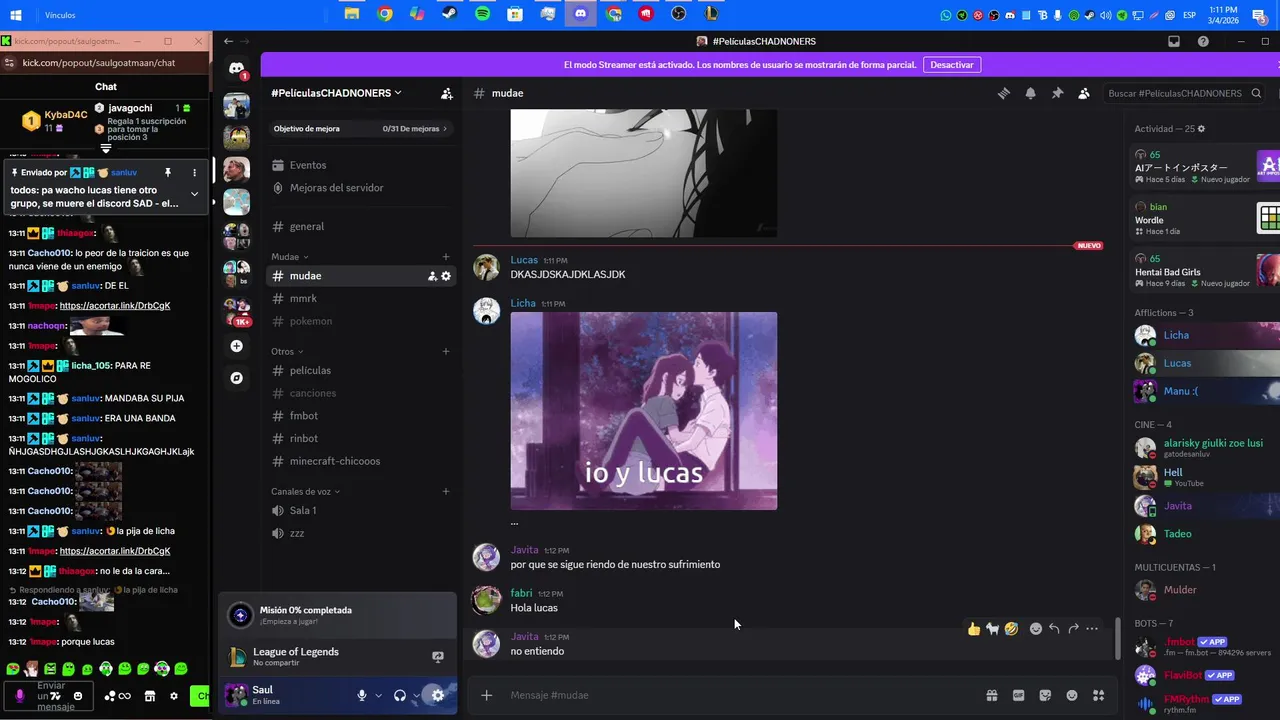Click chat message scrollbar

pyautogui.click(x=1118, y=638)
